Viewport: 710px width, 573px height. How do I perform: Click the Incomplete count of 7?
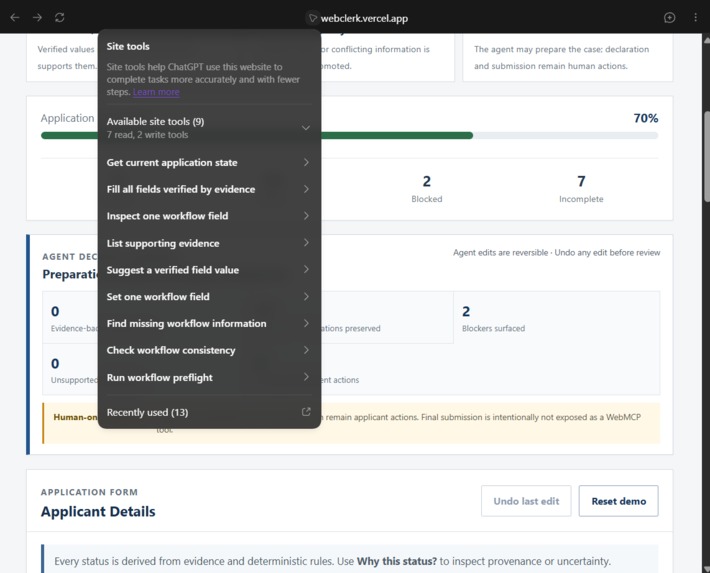[x=581, y=182]
